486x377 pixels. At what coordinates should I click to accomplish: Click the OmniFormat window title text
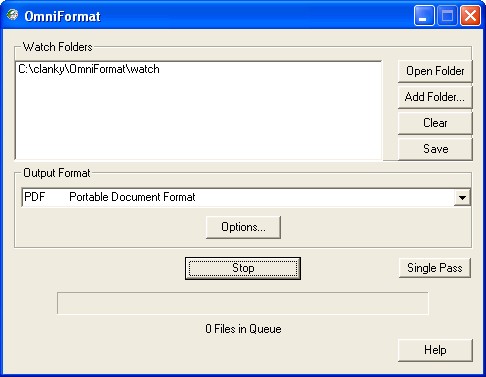pyautogui.click(x=62, y=16)
